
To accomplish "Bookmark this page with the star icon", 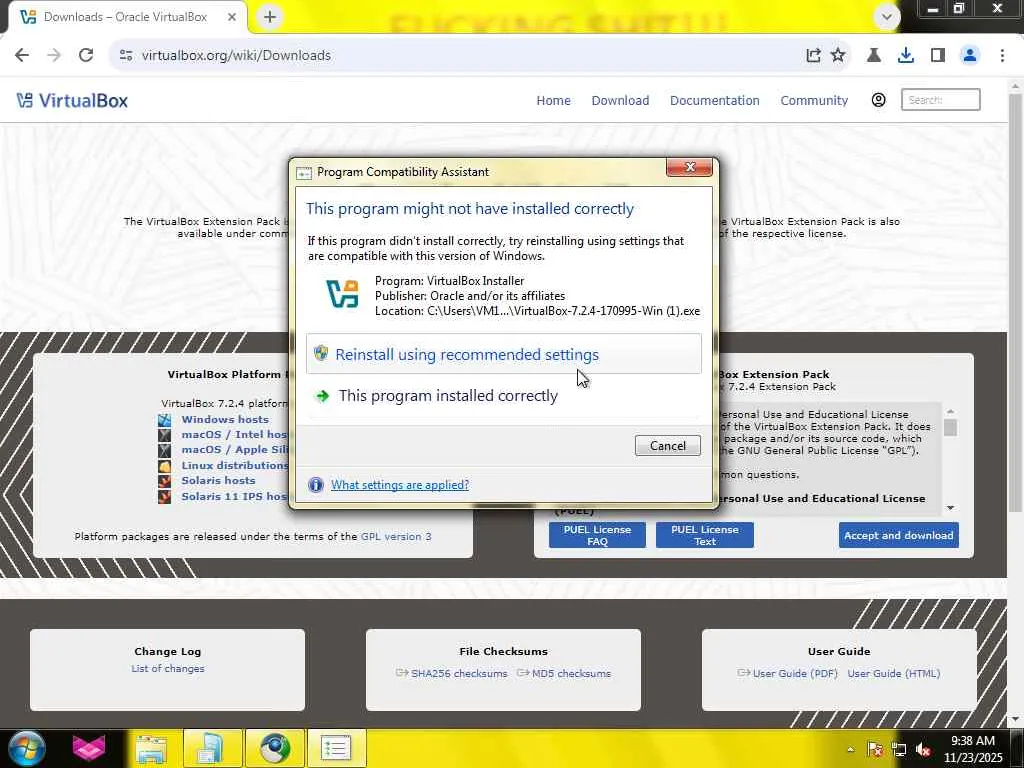I will pos(838,56).
